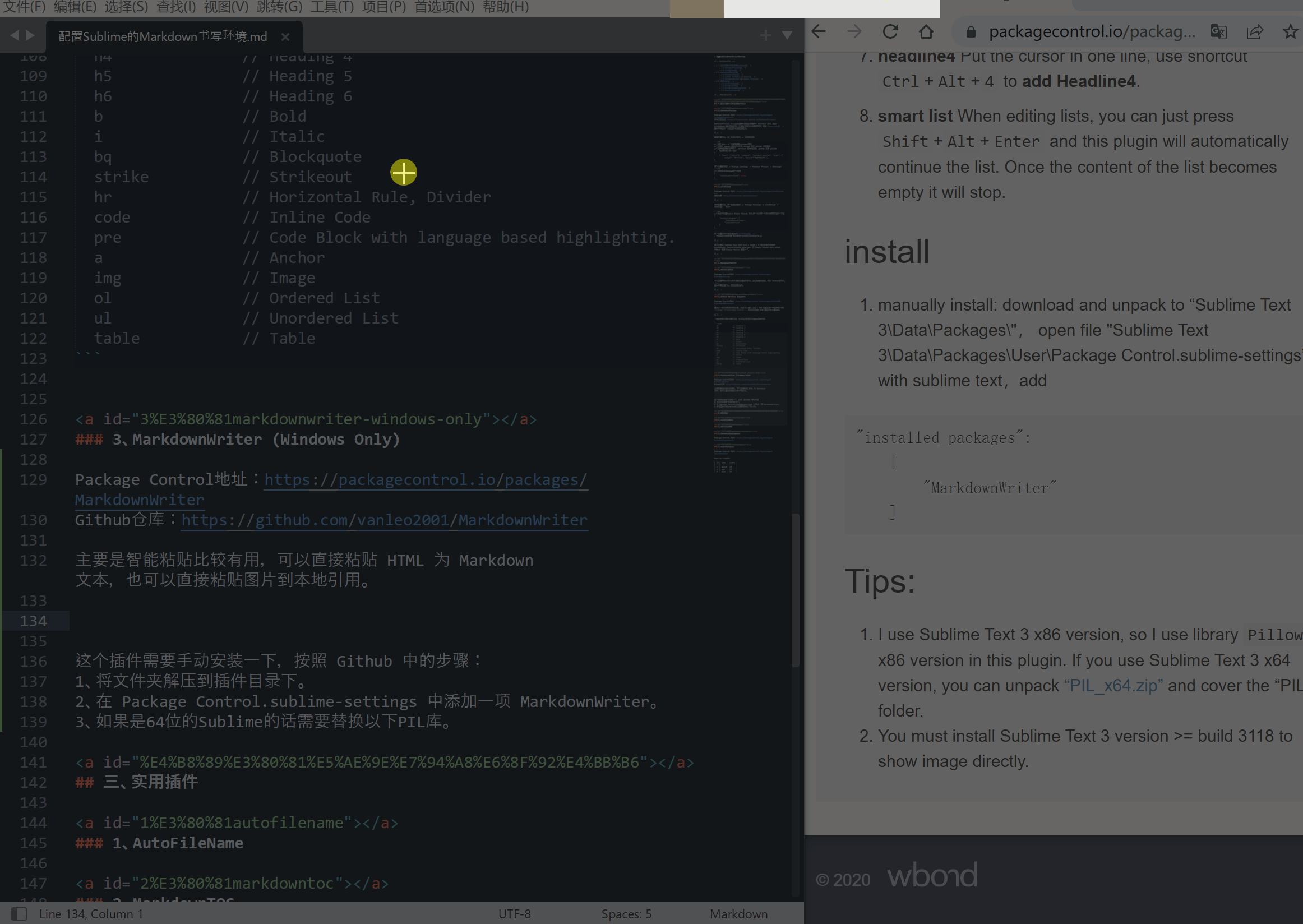Image resolution: width=1303 pixels, height=924 pixels.
Task: Open the 工具(T) menu
Action: (332, 7)
